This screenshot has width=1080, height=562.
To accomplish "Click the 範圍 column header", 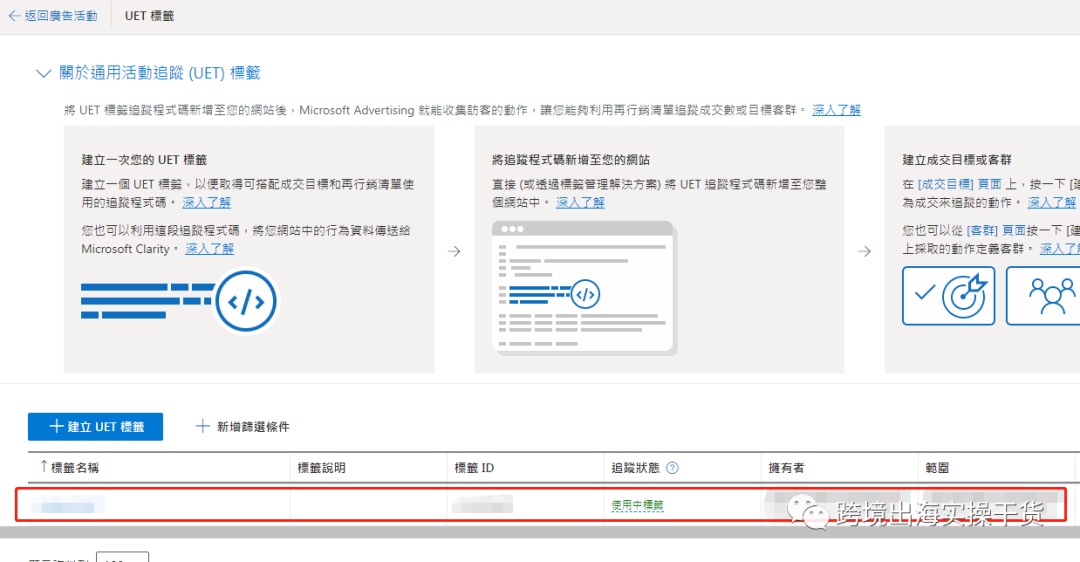I will [937, 468].
